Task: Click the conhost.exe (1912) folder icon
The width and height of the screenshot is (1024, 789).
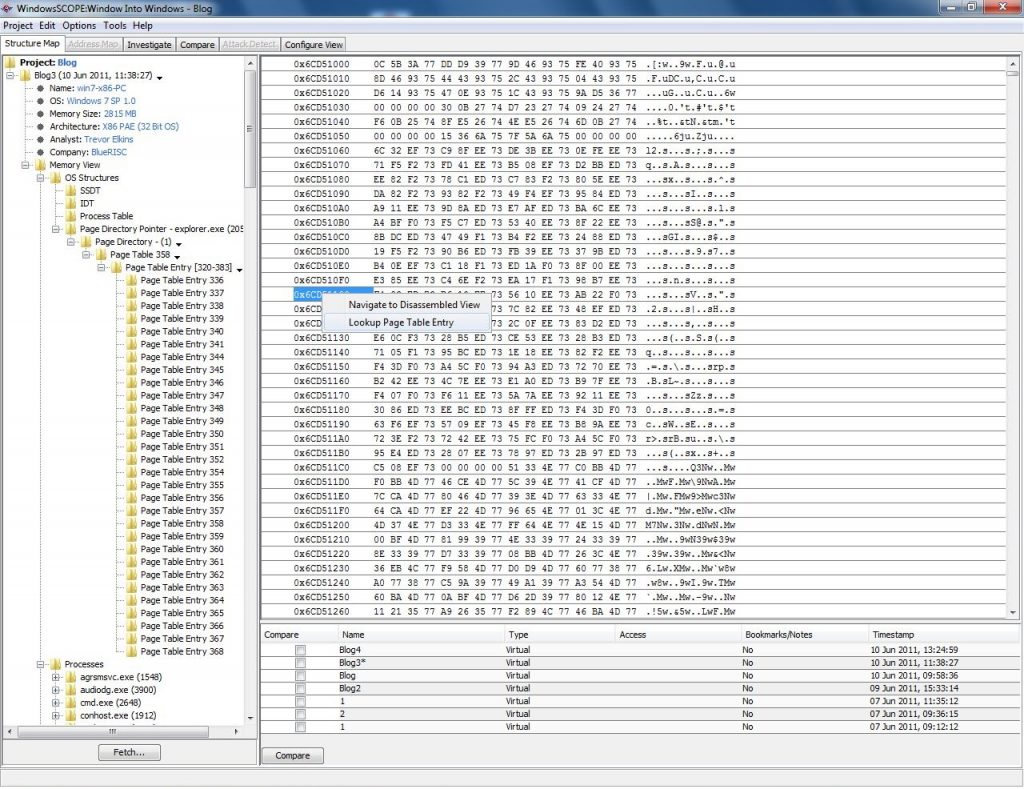Action: pyautogui.click(x=71, y=716)
